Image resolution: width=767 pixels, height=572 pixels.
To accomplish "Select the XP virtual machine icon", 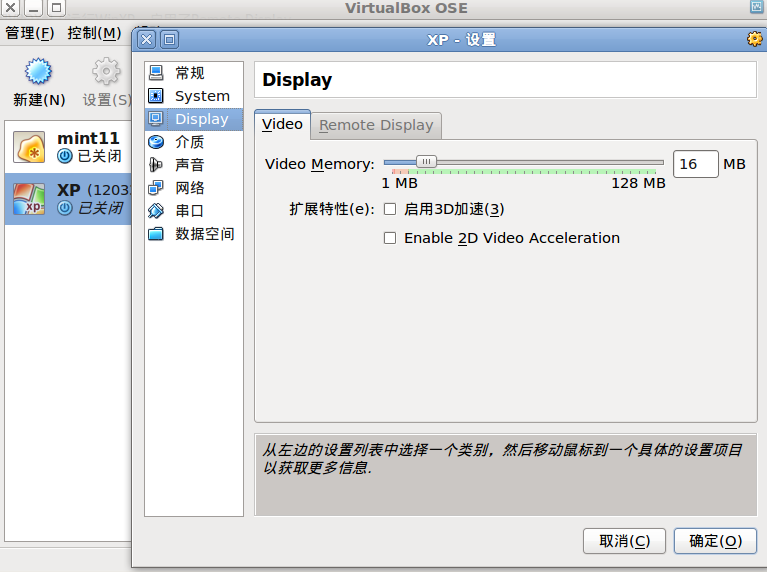I will [29, 199].
